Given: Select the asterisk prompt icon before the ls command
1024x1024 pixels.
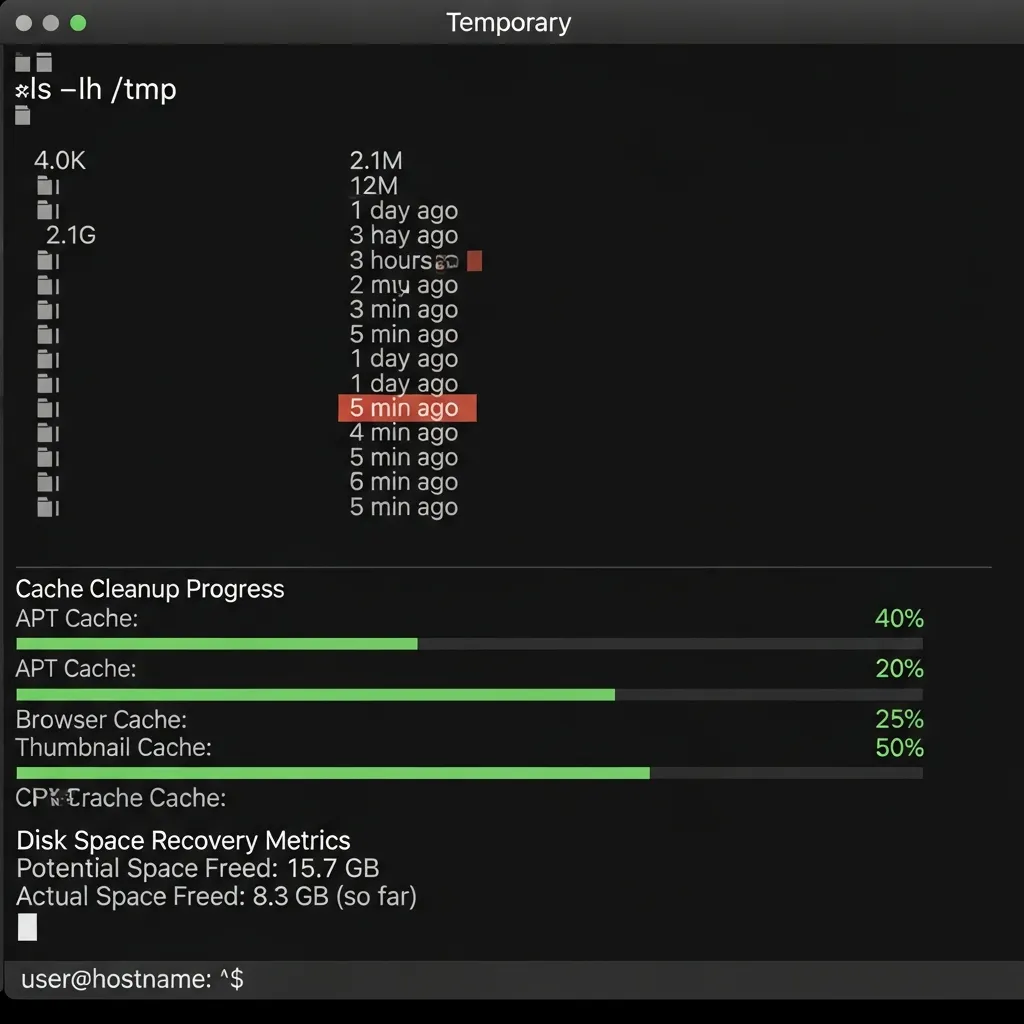Looking at the screenshot, I should [22, 91].
